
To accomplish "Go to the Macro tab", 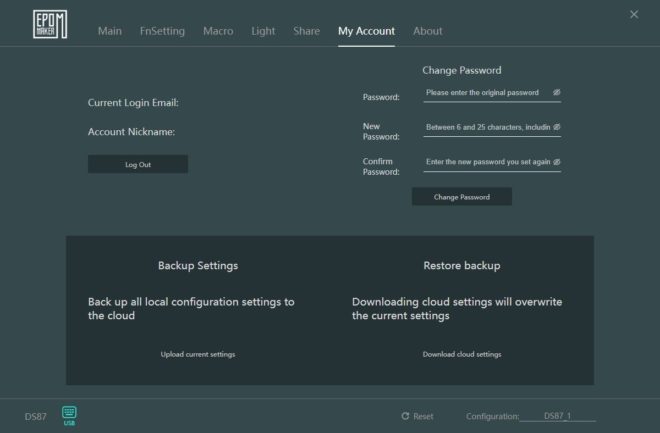I will (x=218, y=31).
